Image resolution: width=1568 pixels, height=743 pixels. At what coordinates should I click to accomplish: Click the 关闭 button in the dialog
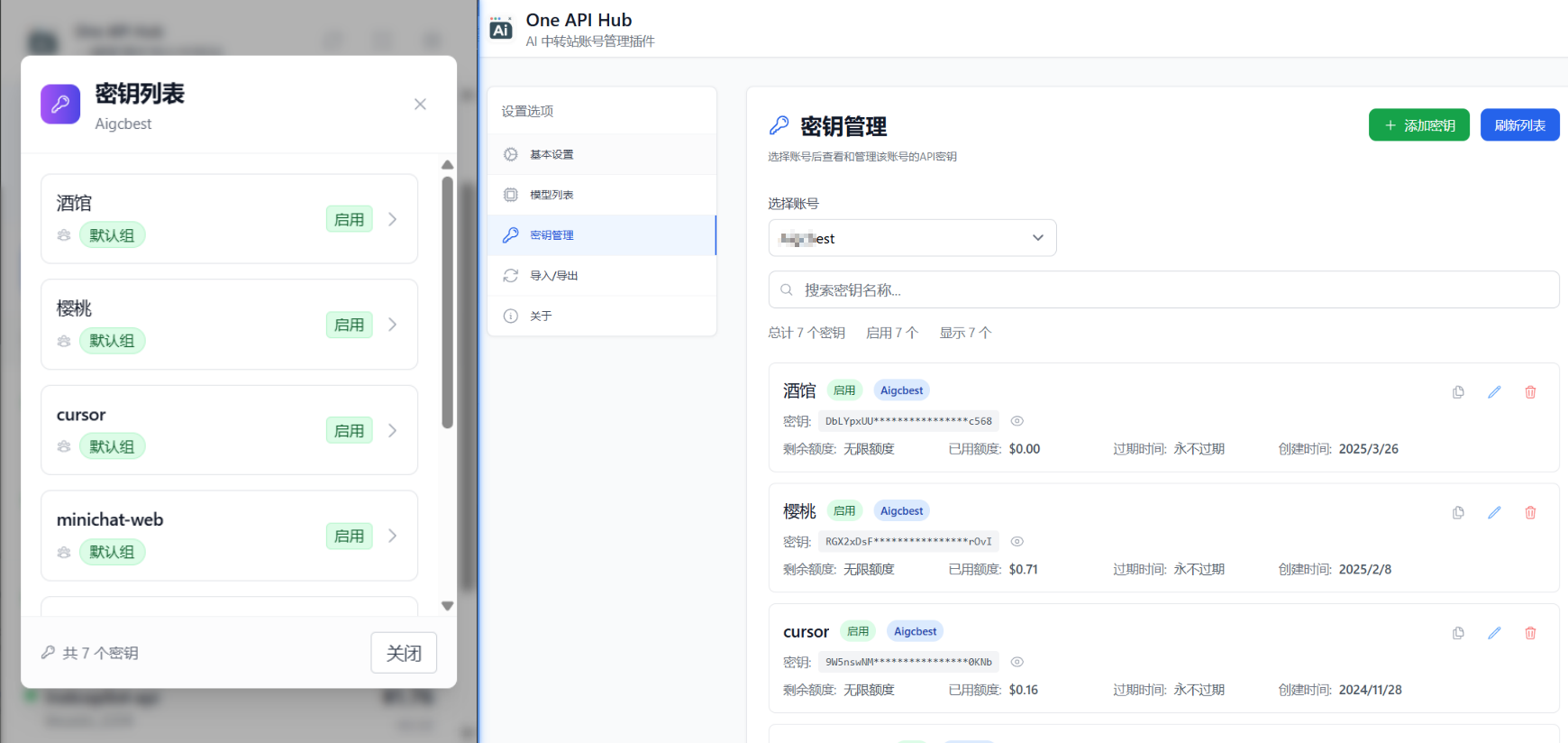[x=404, y=653]
